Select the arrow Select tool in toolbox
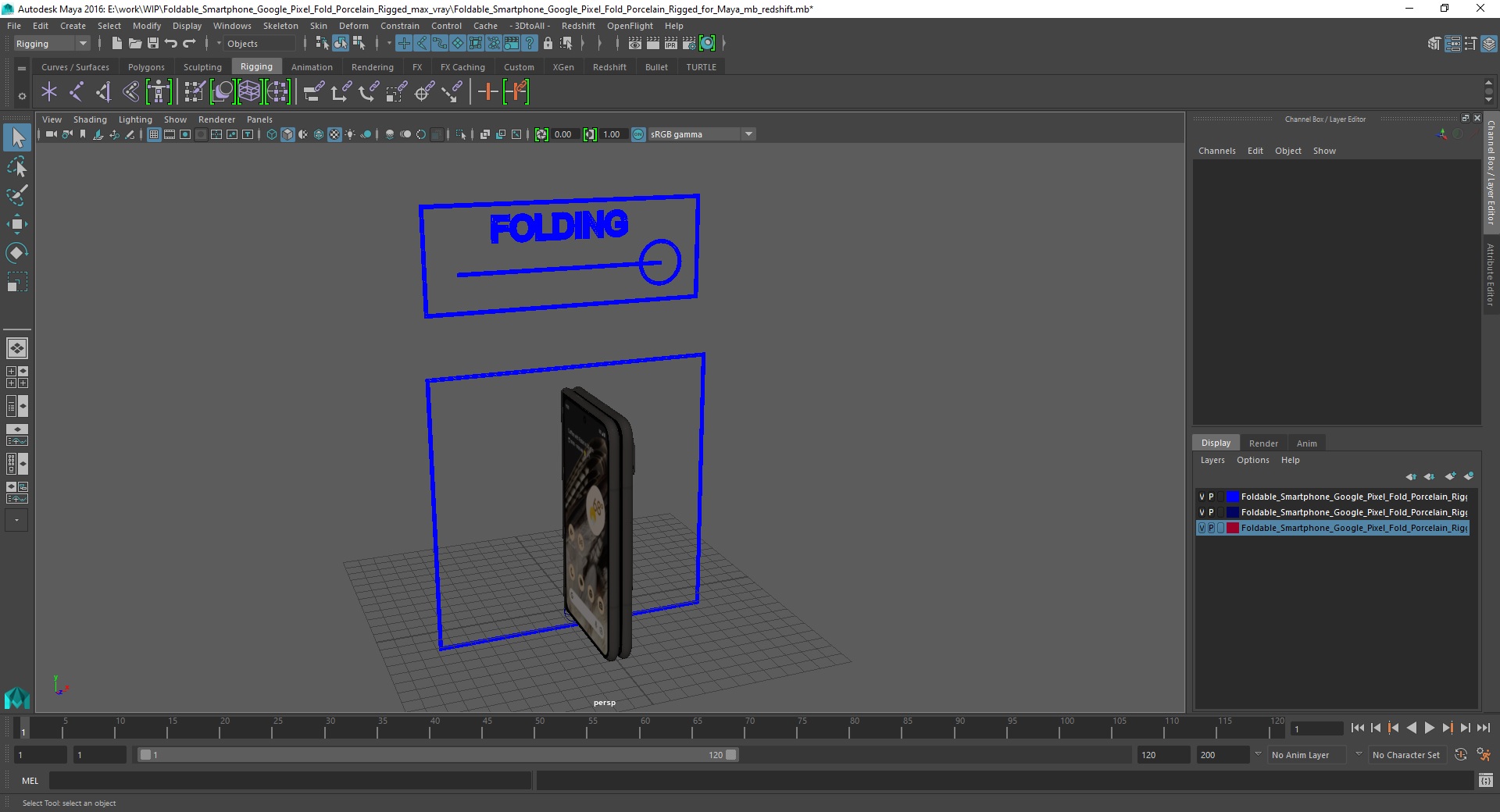The height and width of the screenshot is (812, 1500). click(x=17, y=138)
